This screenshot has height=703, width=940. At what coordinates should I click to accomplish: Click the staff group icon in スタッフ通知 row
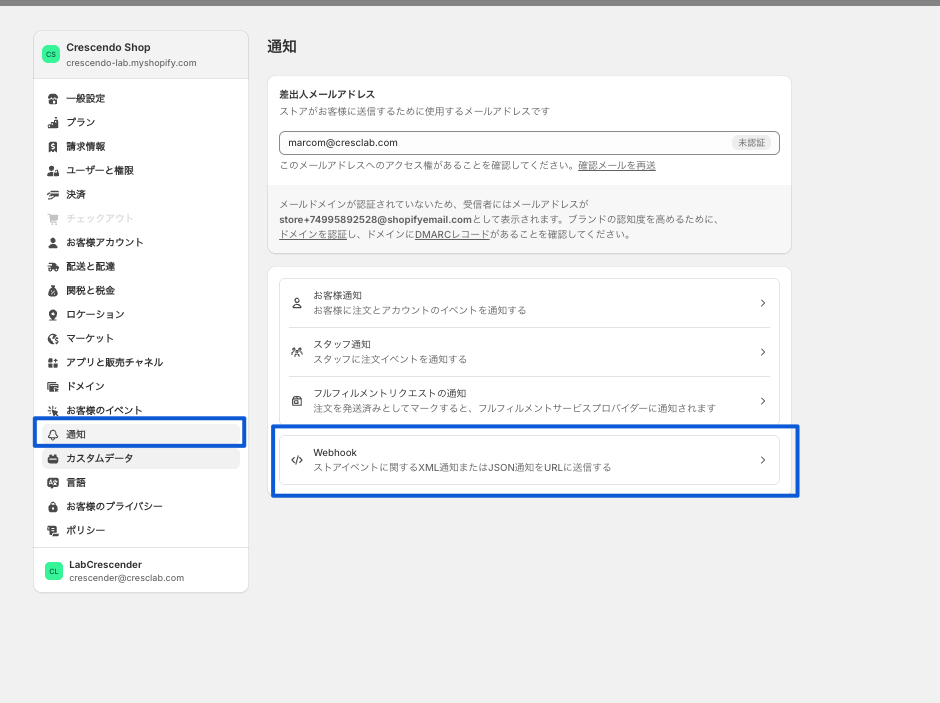297,352
